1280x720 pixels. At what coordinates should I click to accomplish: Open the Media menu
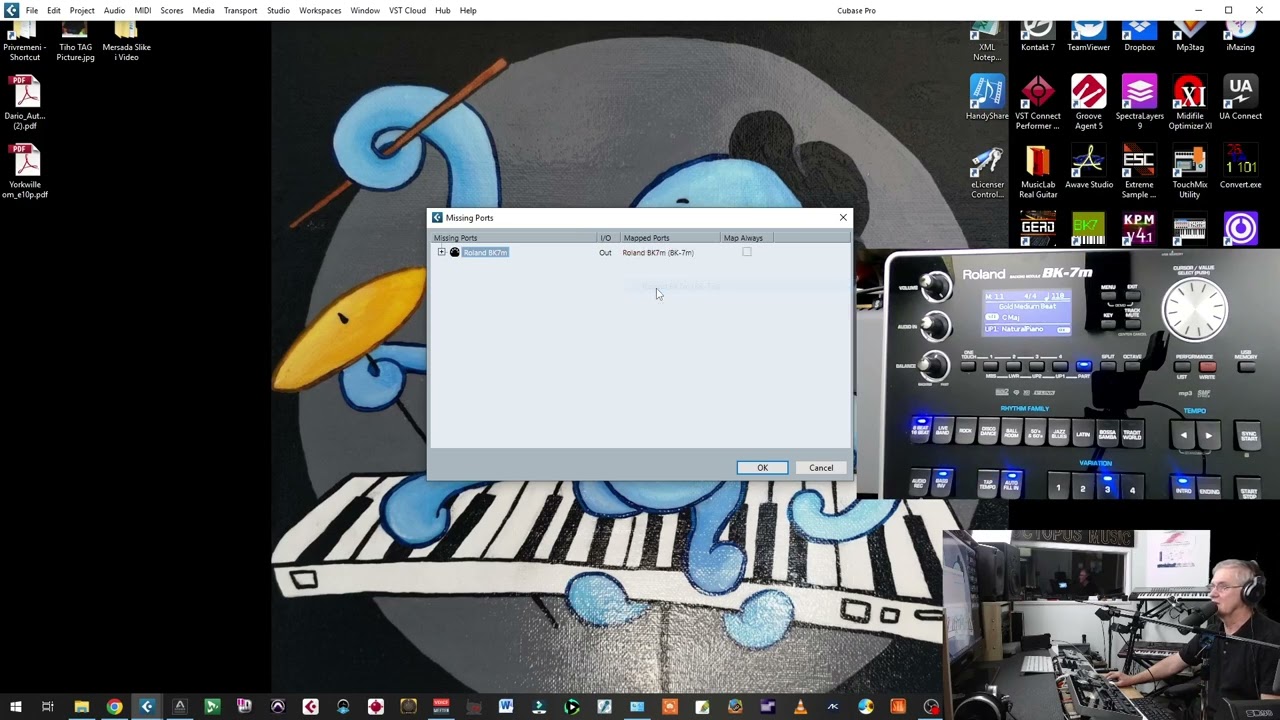203,10
